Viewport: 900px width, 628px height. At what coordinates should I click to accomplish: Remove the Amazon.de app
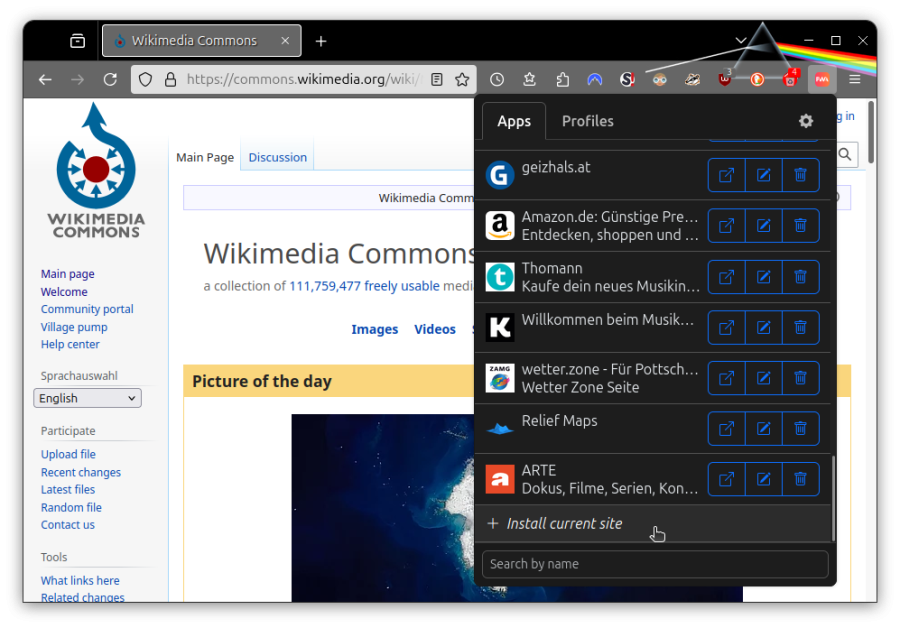pyautogui.click(x=800, y=226)
